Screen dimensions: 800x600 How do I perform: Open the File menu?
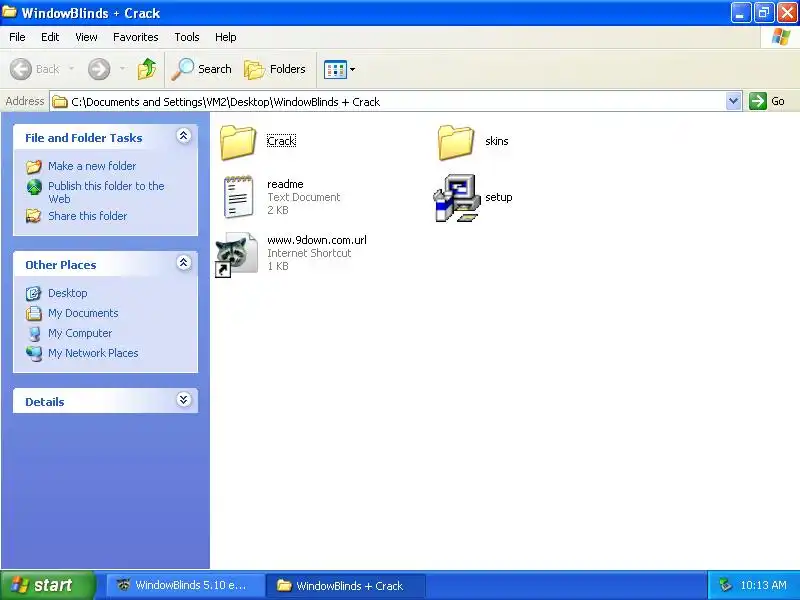pyautogui.click(x=17, y=37)
